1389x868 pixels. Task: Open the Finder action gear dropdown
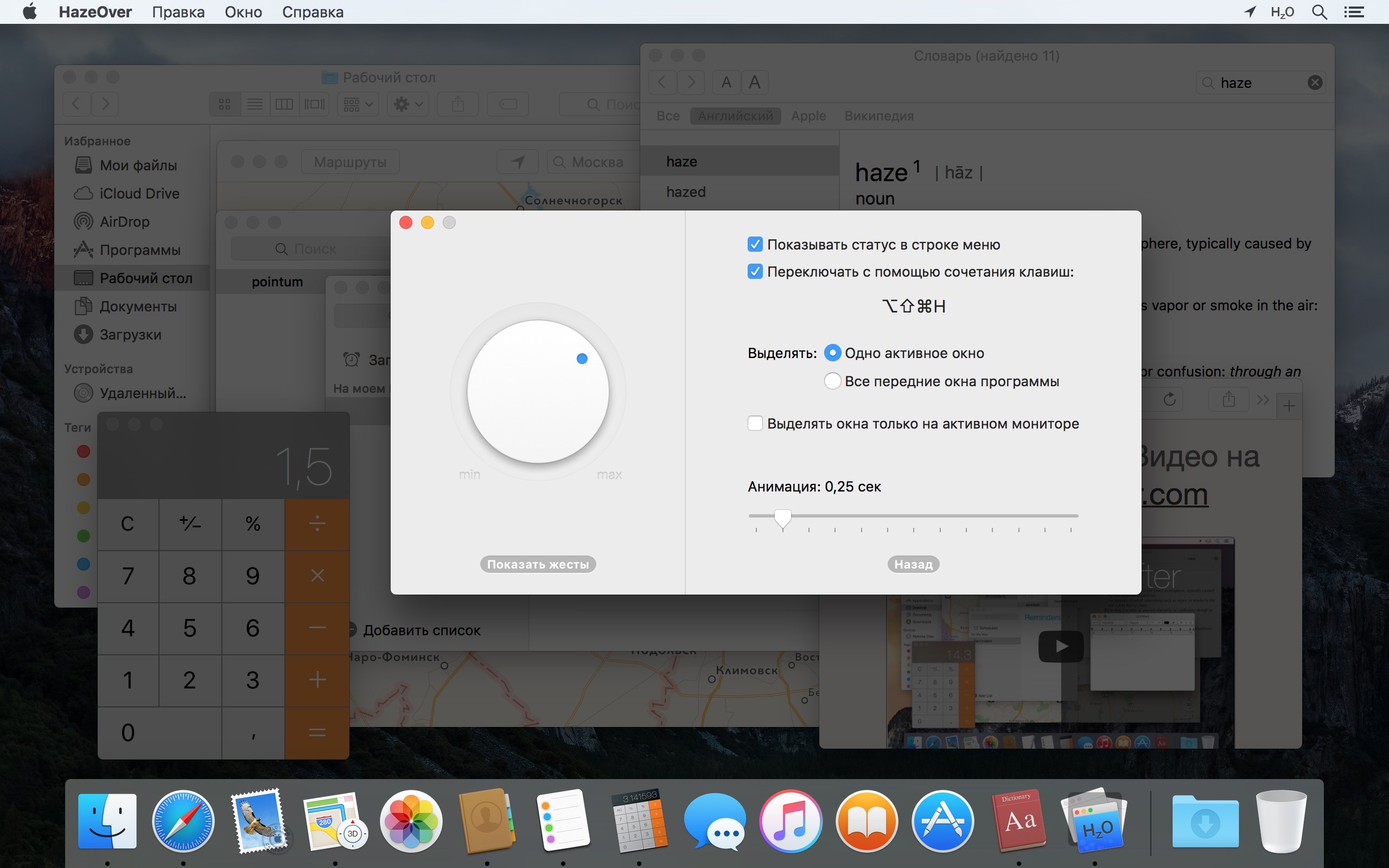point(408,104)
